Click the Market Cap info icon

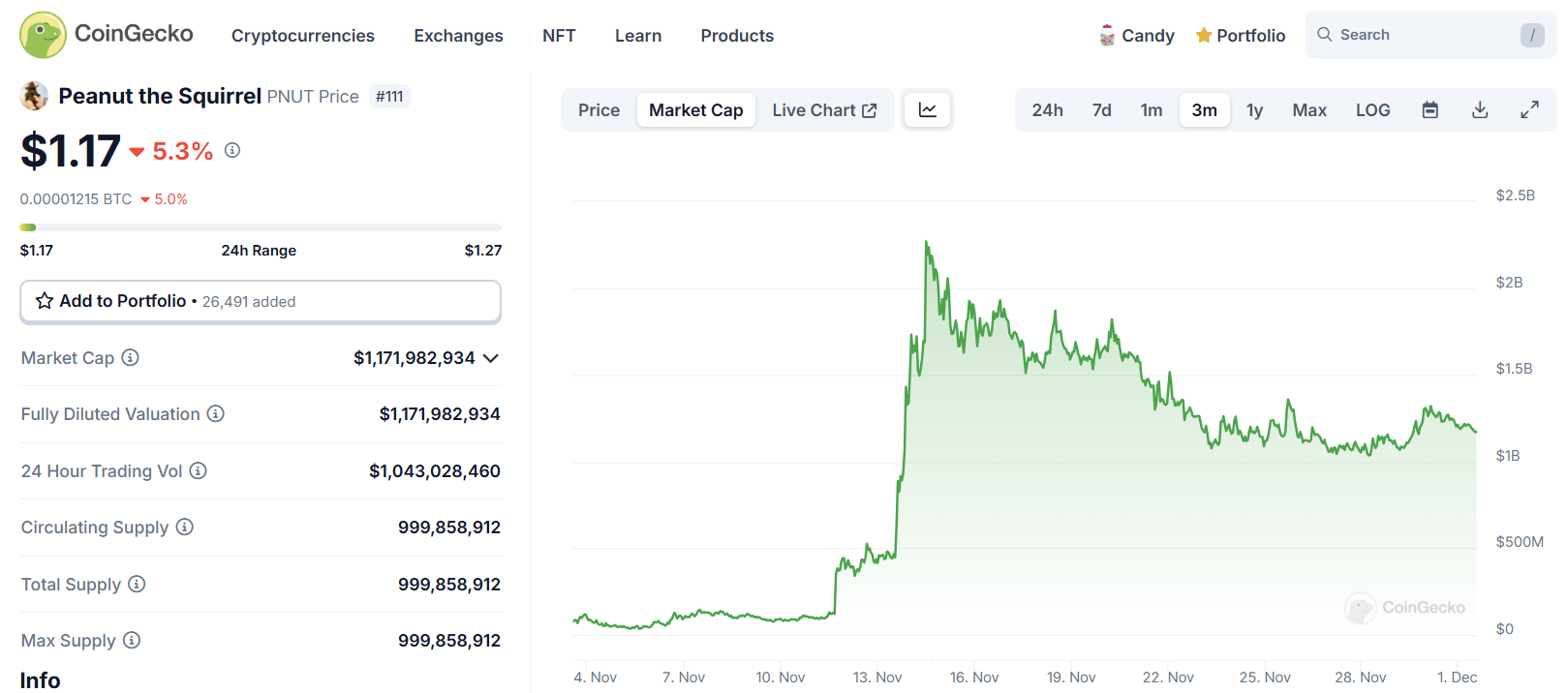130,357
